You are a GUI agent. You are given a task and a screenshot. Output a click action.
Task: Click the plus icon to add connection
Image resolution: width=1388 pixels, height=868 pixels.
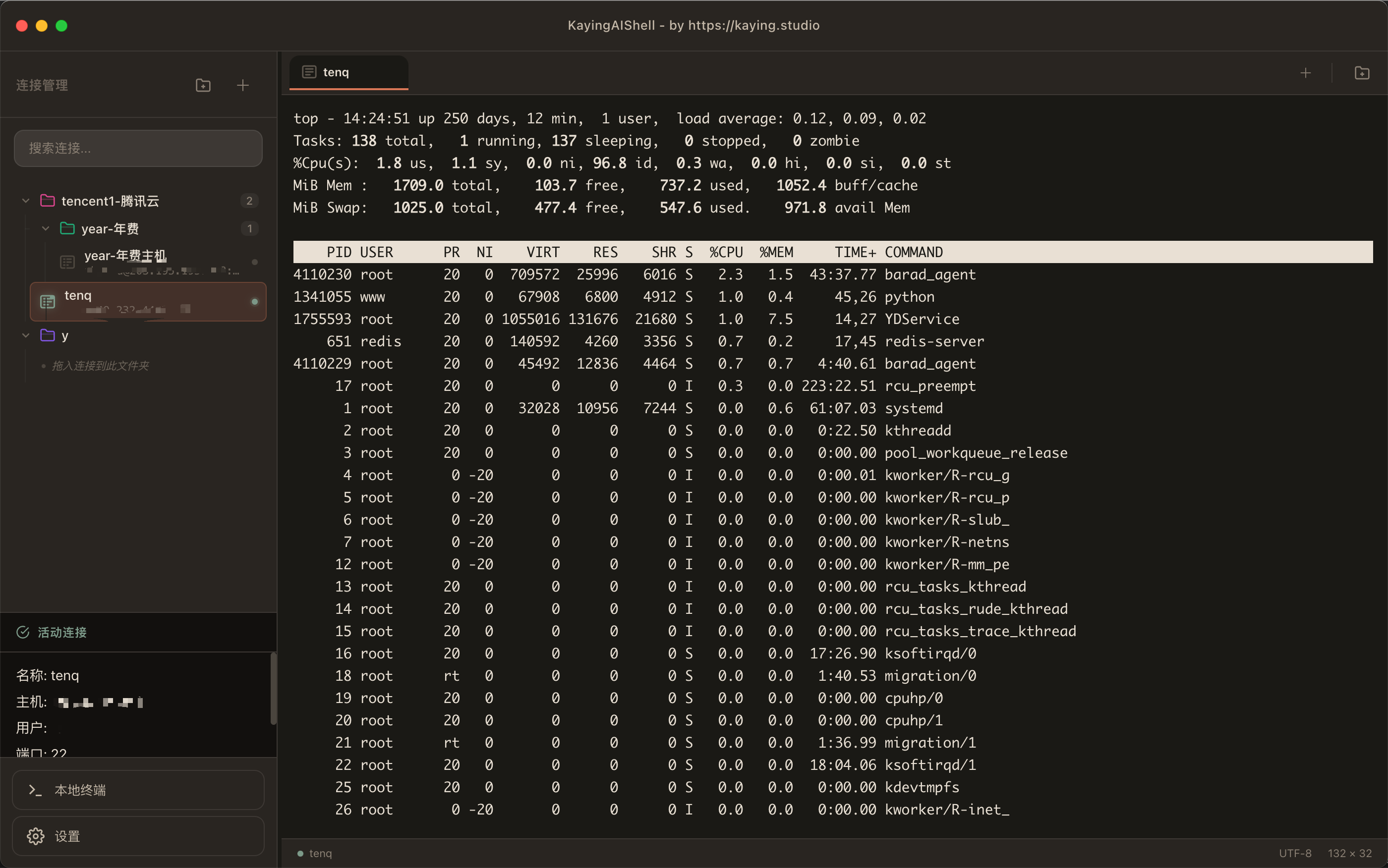[243, 86]
